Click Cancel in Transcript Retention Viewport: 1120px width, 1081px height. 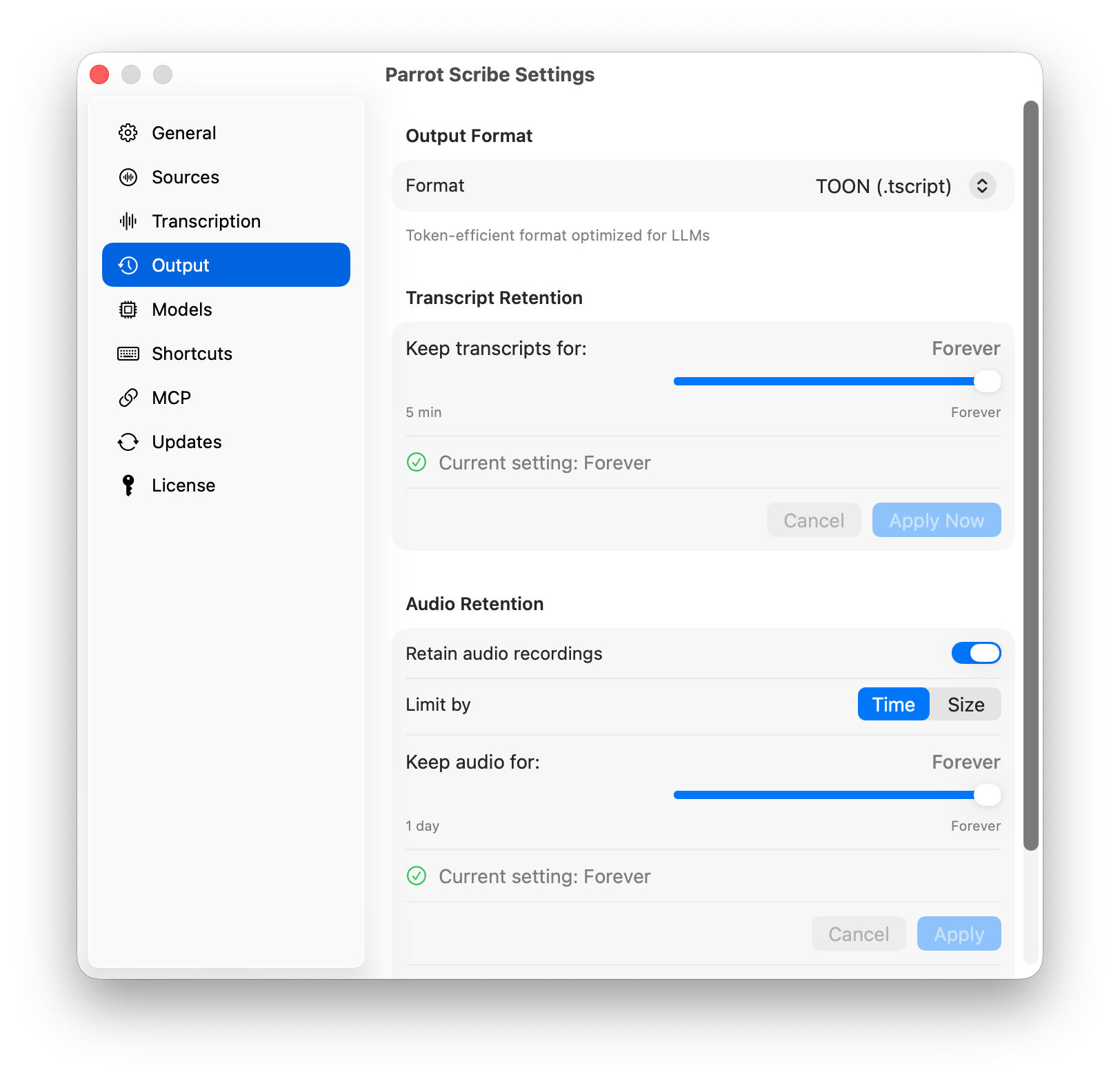(814, 520)
